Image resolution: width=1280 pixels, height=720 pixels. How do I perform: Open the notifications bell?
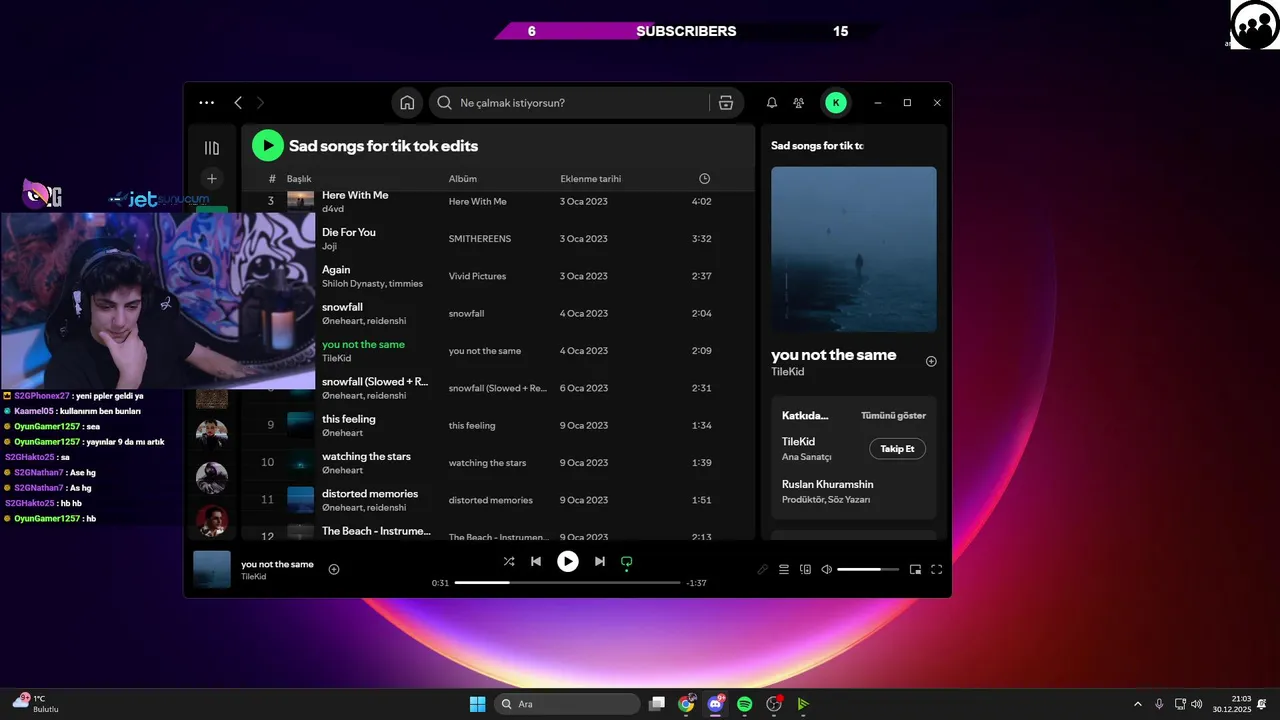click(772, 102)
